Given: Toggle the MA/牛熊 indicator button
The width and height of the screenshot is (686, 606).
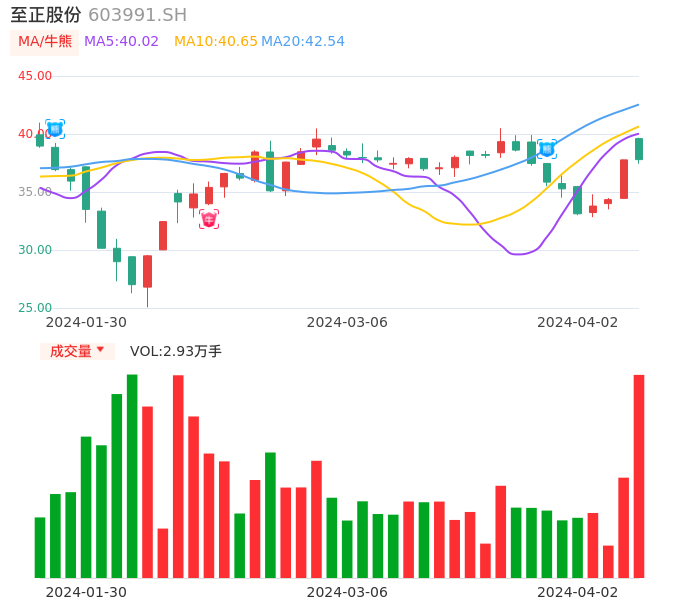Looking at the screenshot, I should pos(45,42).
